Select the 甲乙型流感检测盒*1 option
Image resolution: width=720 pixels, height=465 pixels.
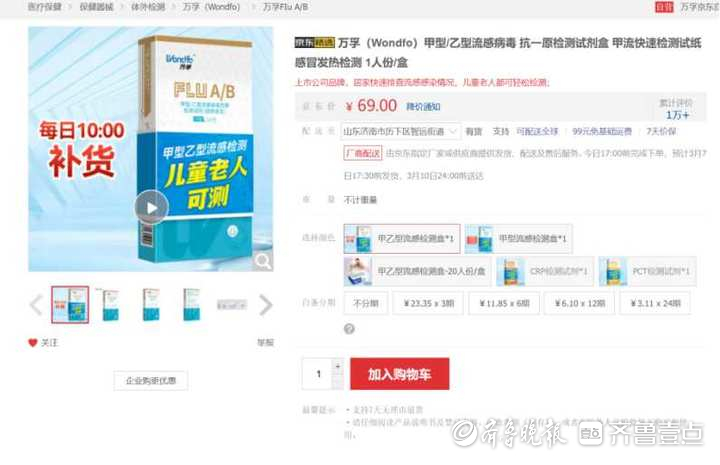point(402,238)
